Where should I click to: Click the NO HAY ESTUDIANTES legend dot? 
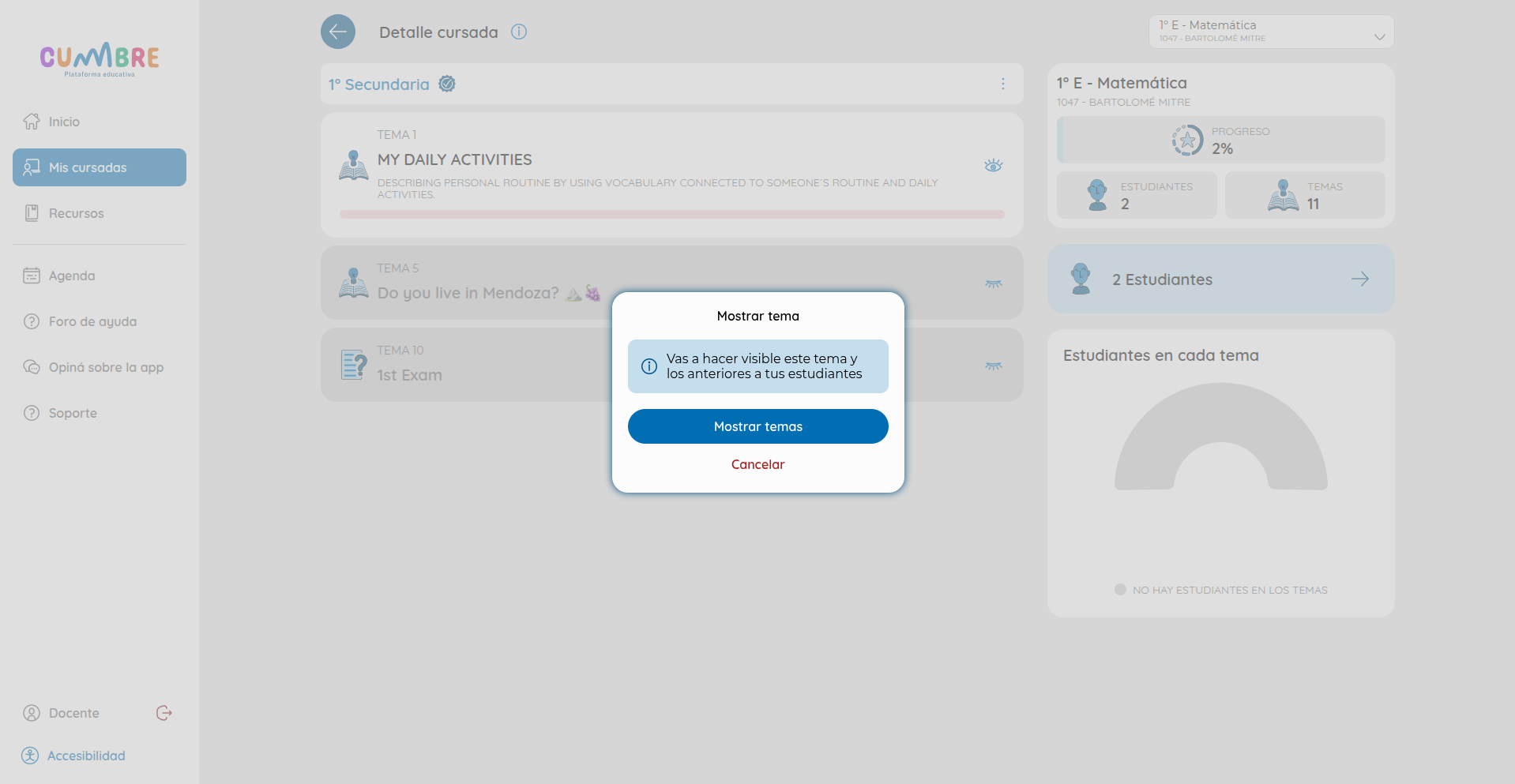(1120, 589)
